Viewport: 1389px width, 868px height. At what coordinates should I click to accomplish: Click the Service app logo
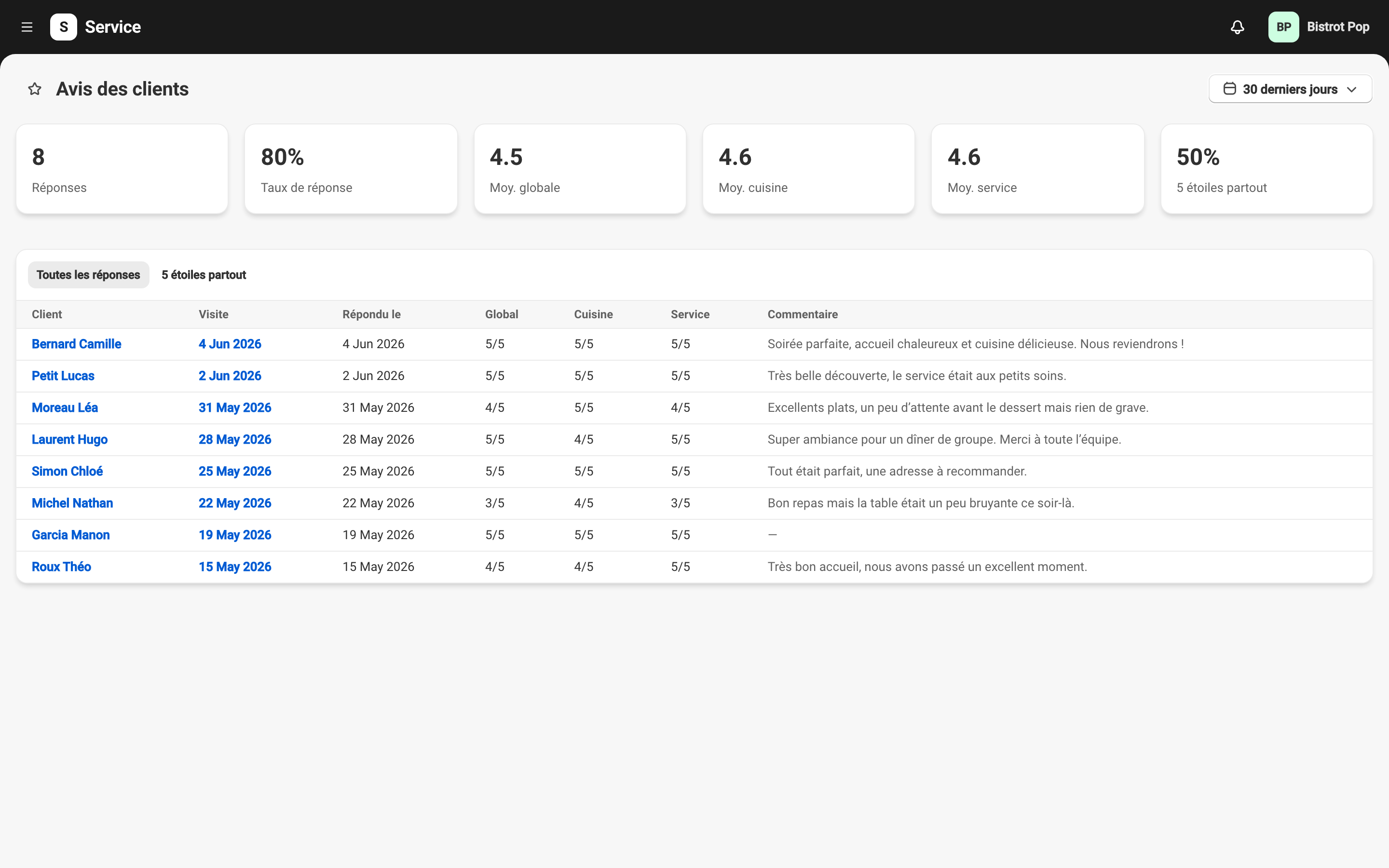tap(64, 27)
